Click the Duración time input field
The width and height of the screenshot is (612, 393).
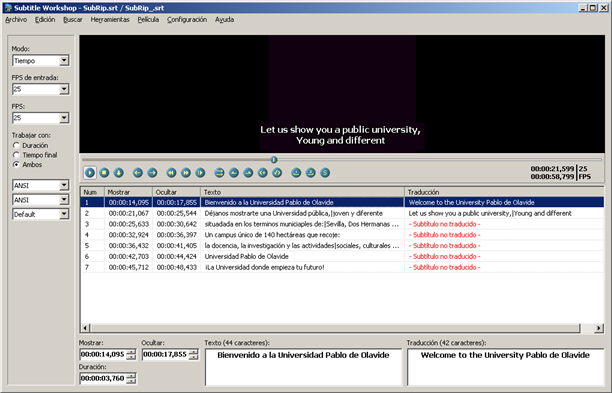(x=103, y=378)
